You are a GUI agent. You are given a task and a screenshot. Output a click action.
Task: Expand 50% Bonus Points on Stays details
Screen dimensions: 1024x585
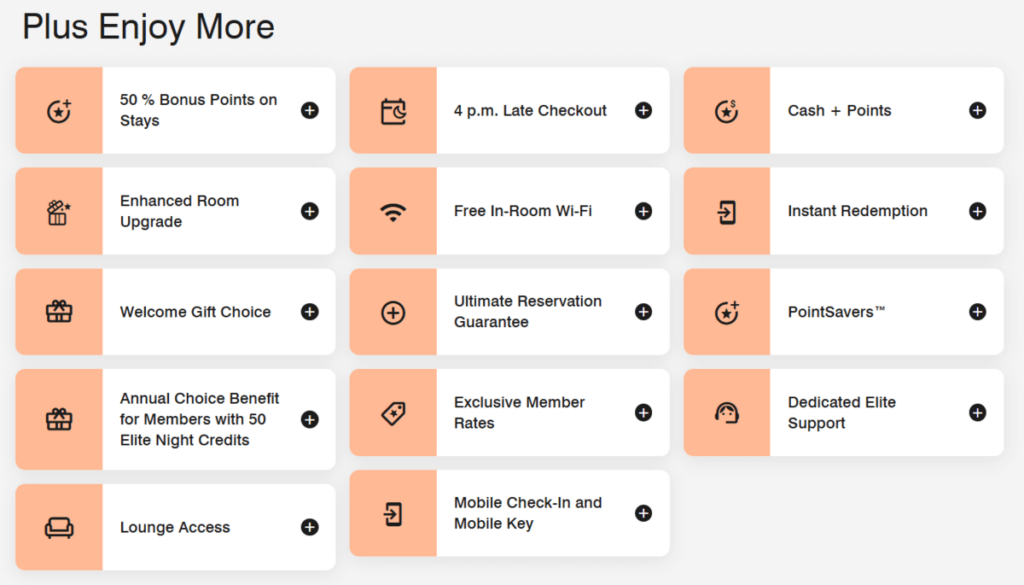point(310,111)
